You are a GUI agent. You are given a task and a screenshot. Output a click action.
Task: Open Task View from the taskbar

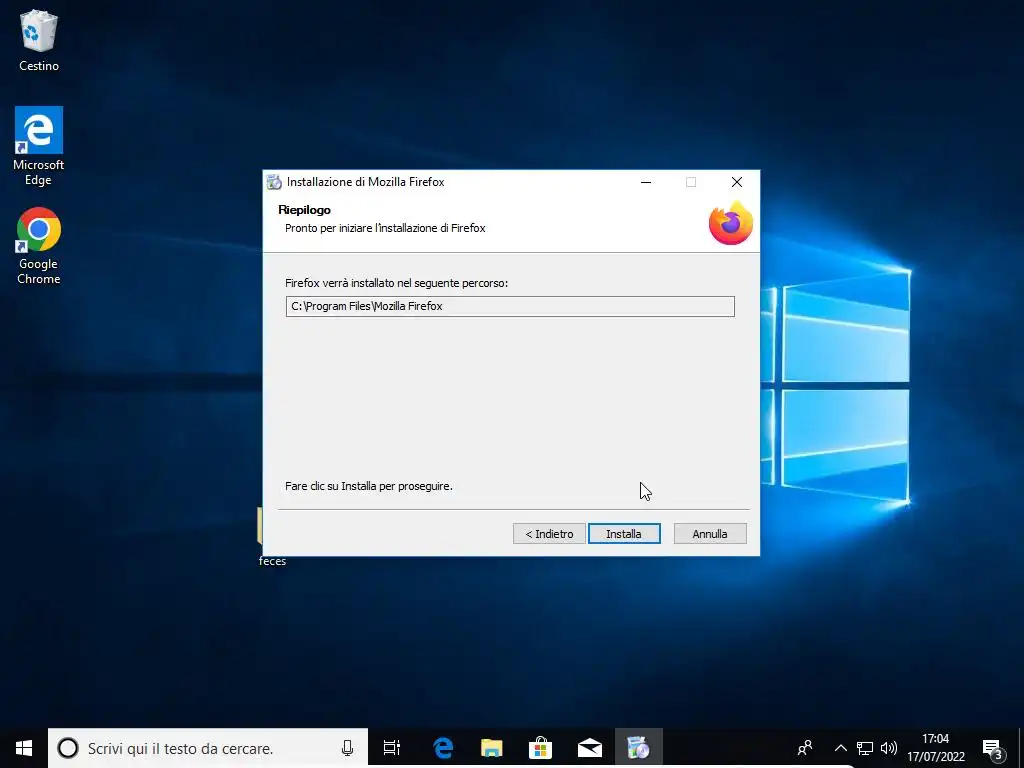(392, 748)
